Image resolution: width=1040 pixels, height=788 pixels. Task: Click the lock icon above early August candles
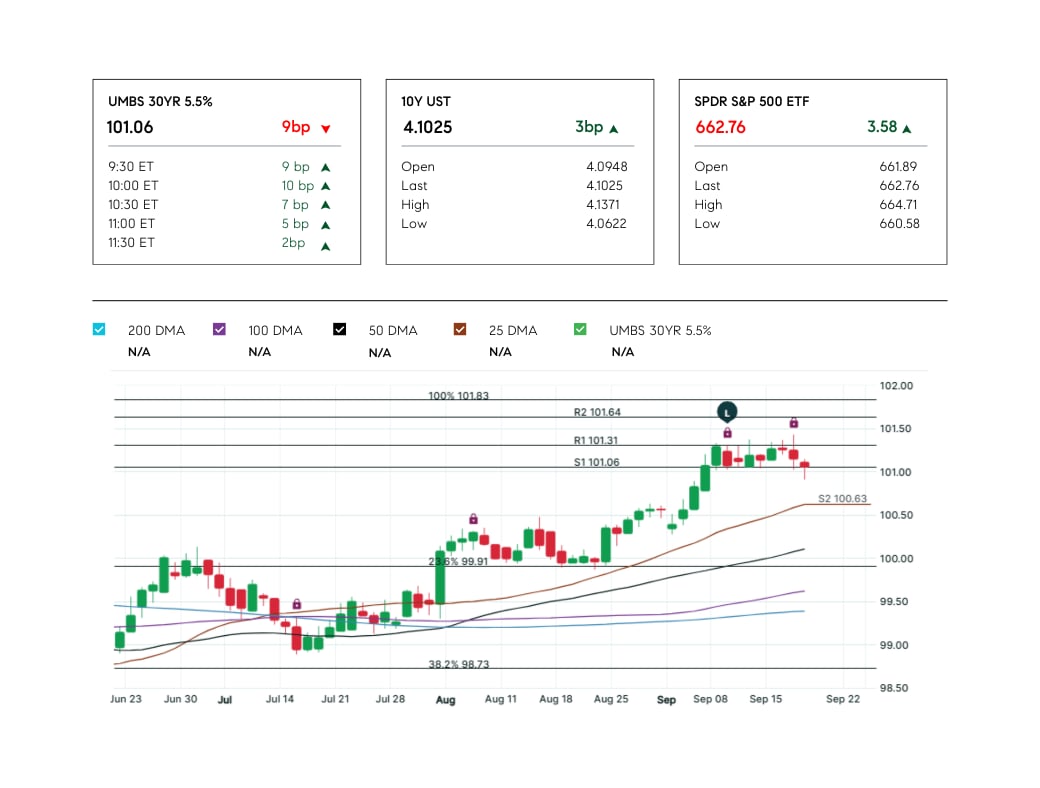473,519
